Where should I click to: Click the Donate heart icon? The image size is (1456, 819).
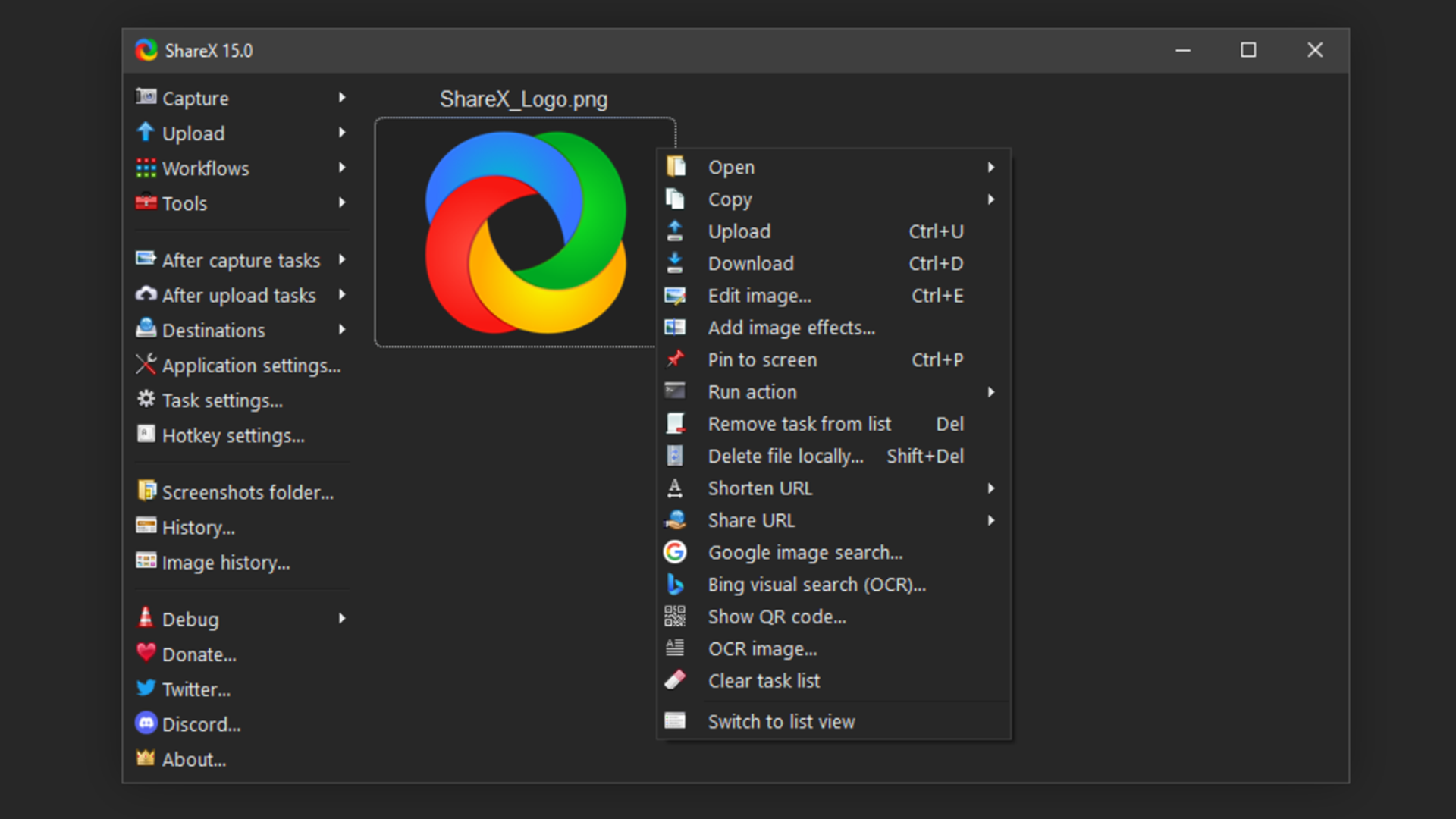pos(146,652)
